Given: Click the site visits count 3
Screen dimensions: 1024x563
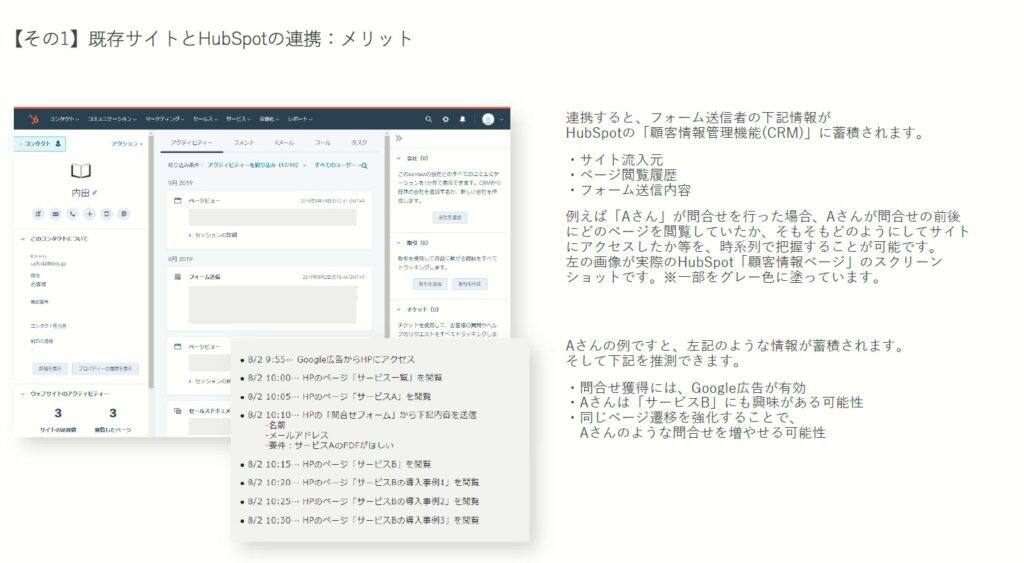Looking at the screenshot, I should pyautogui.click(x=58, y=413).
